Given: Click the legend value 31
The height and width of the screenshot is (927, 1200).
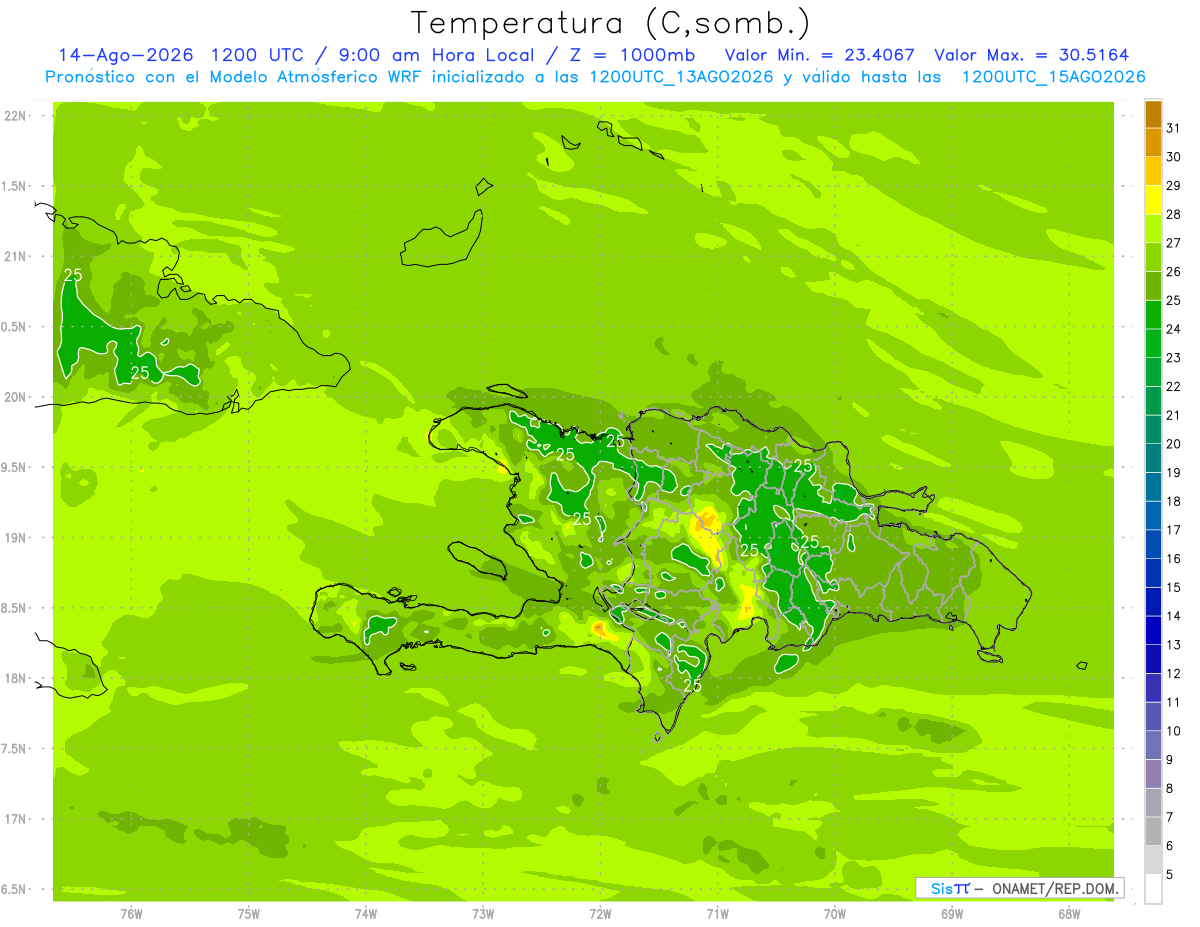Looking at the screenshot, I should coord(1174,128).
